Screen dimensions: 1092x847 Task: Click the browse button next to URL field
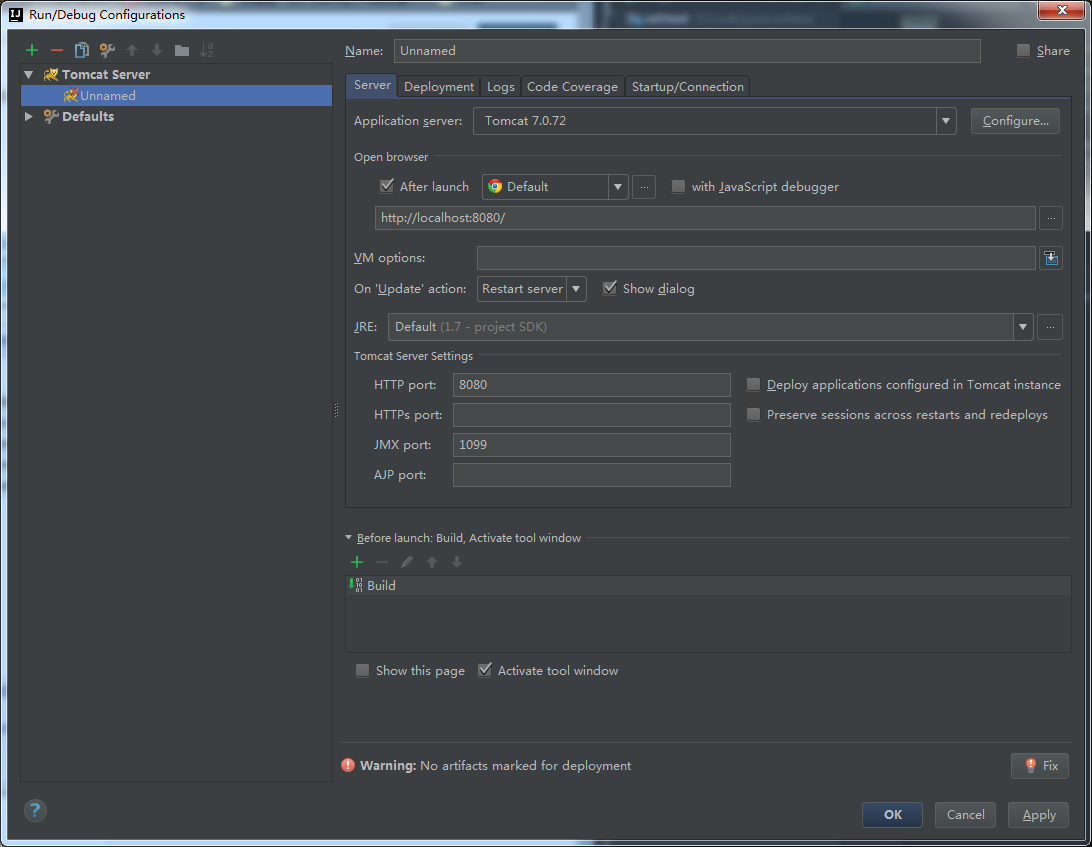(x=1050, y=218)
